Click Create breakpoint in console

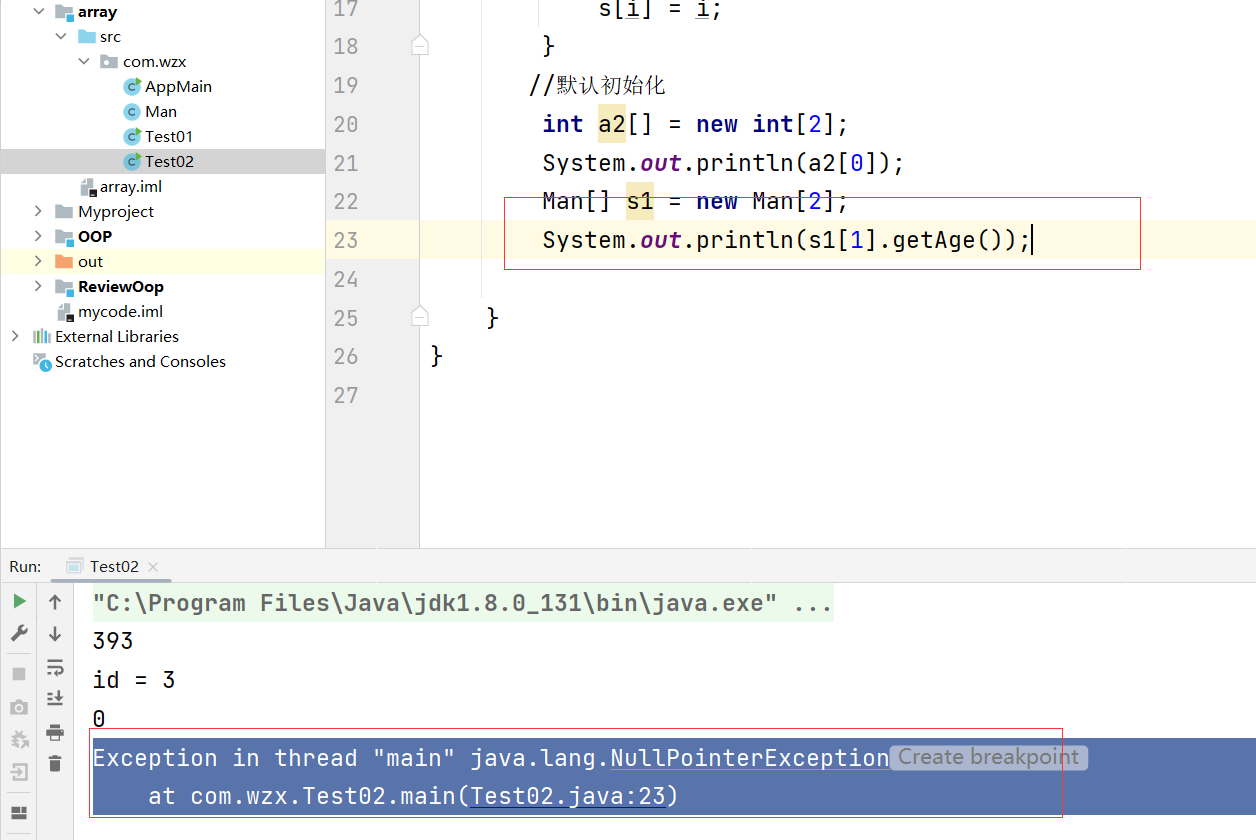pyautogui.click(x=988, y=757)
